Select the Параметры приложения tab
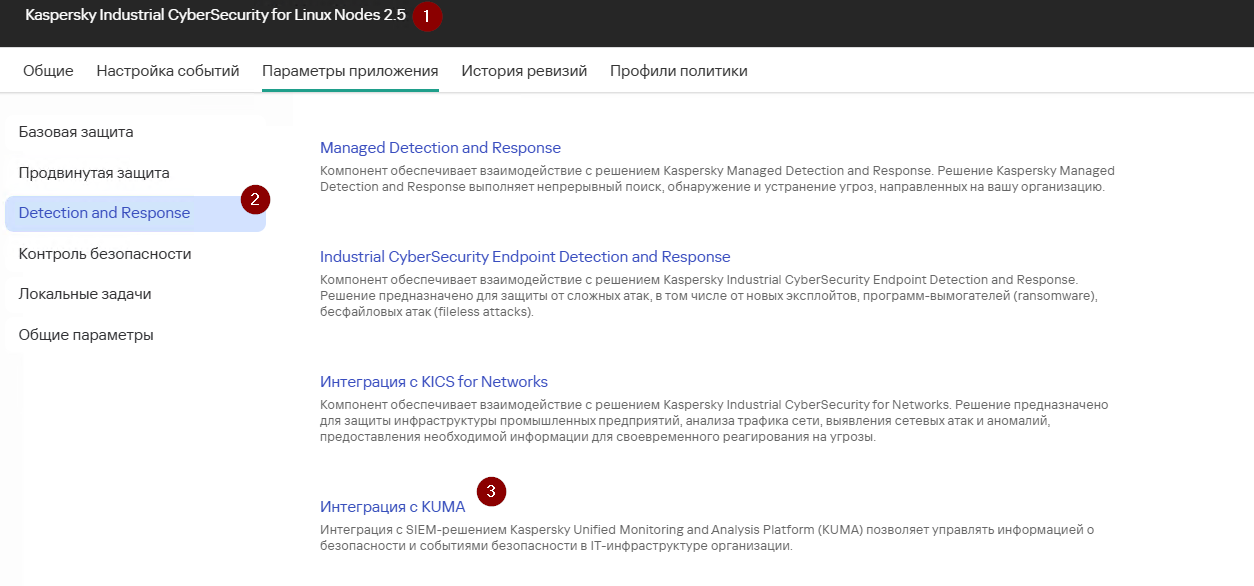The image size is (1254, 586). click(350, 71)
